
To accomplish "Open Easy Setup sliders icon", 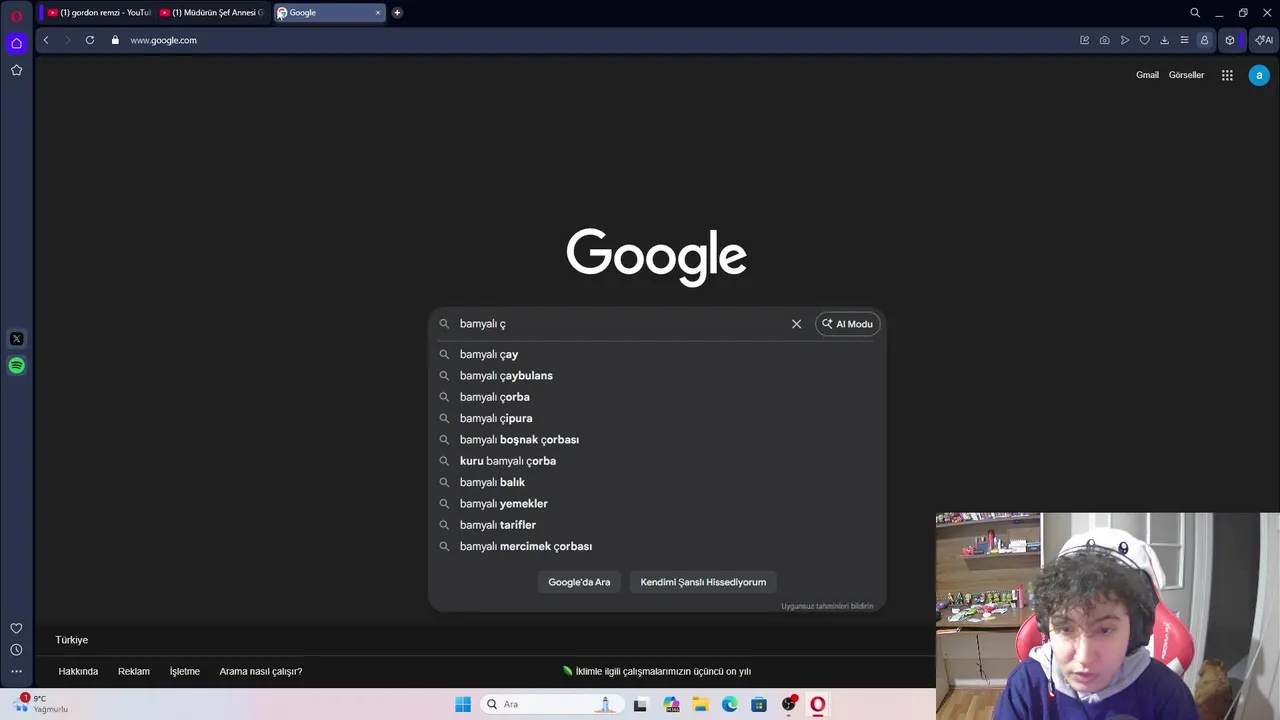I will (1184, 40).
